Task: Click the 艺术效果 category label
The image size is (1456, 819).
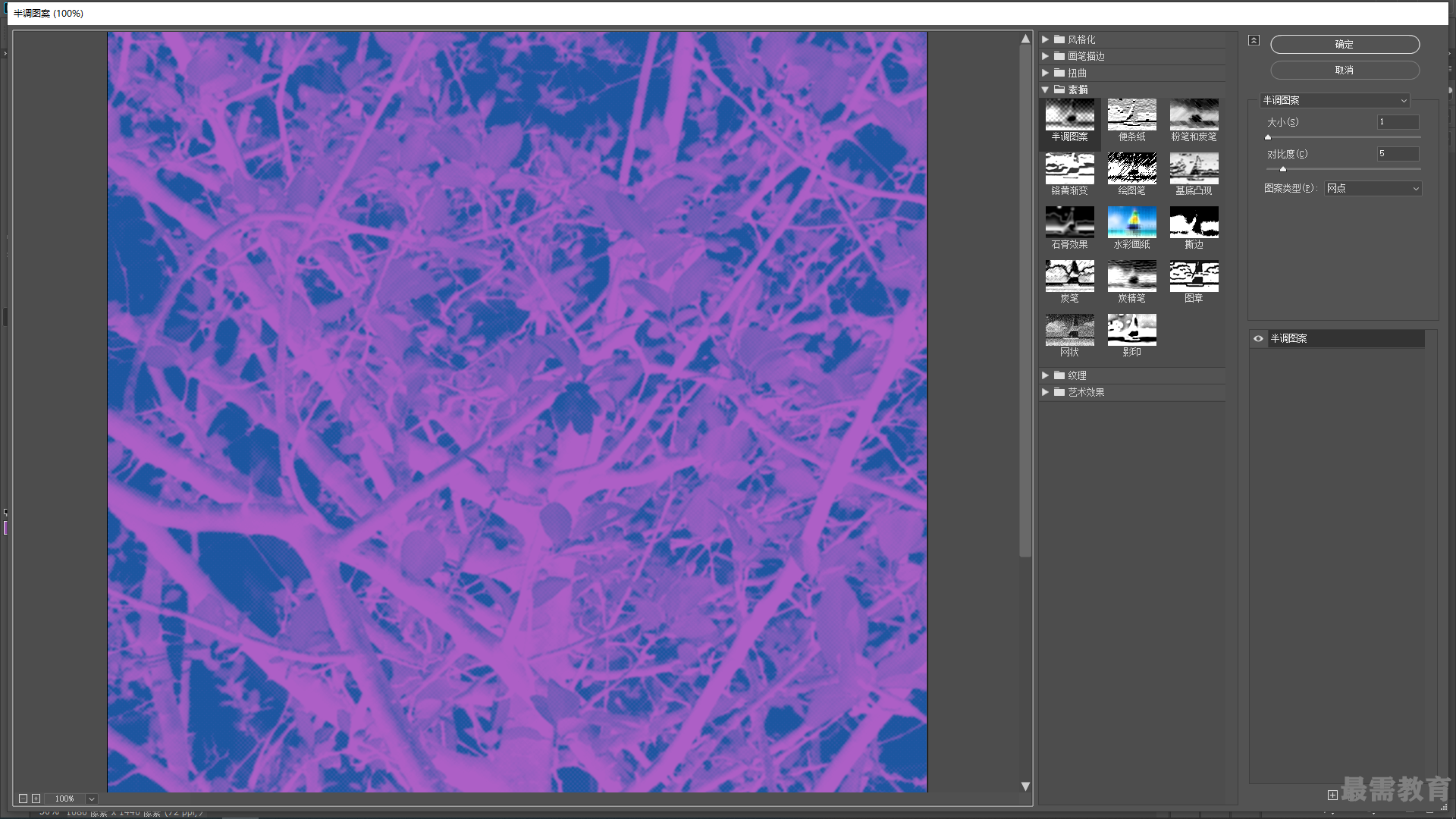Action: pos(1086,392)
